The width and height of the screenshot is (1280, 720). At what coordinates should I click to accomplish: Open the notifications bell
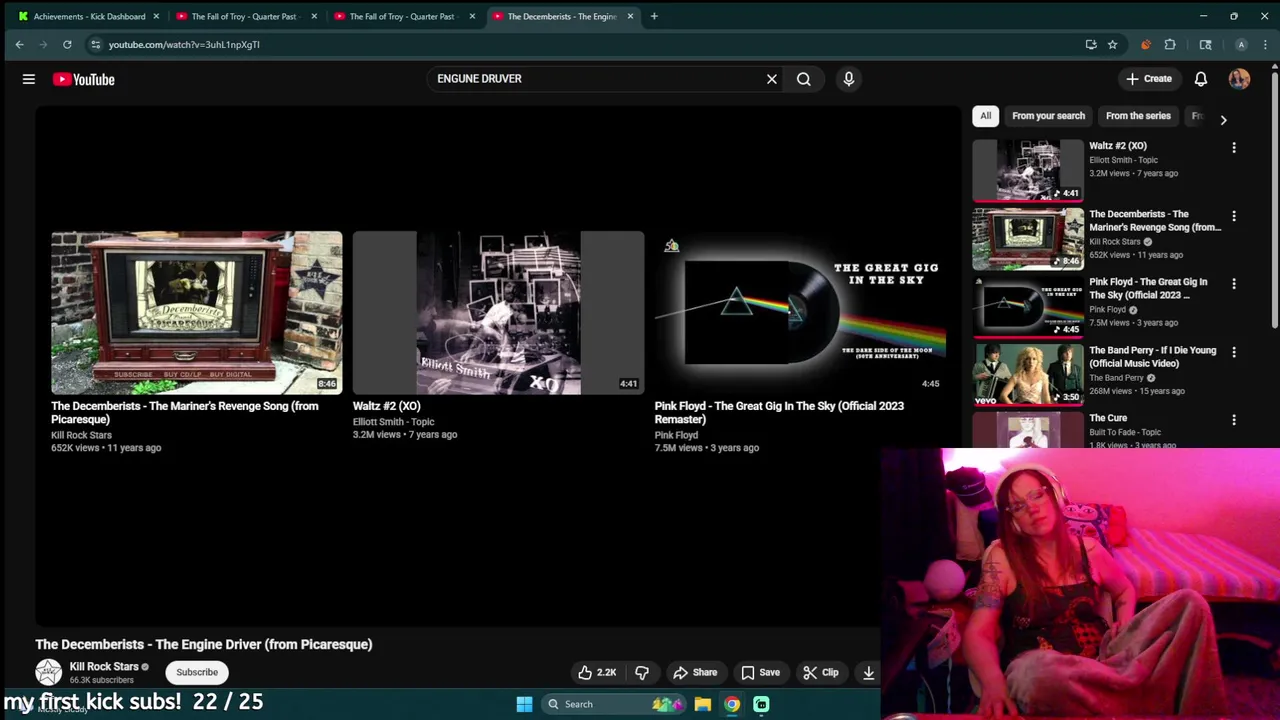1201,79
